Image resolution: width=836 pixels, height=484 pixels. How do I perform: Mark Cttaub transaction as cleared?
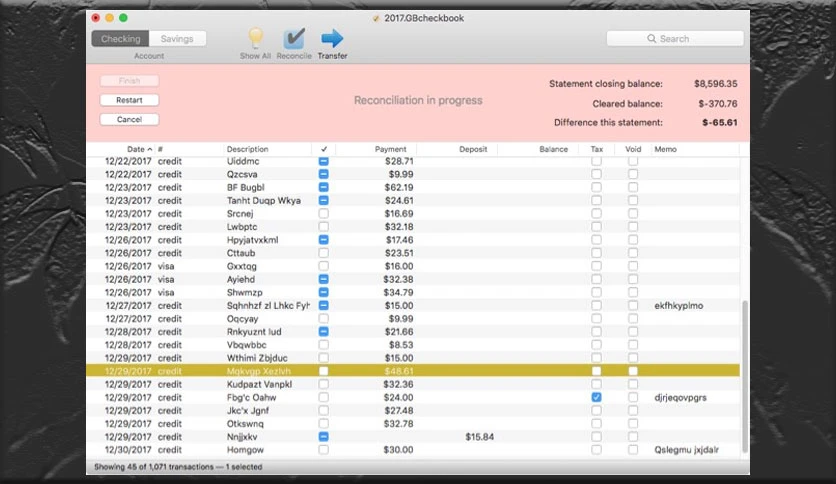click(x=324, y=253)
